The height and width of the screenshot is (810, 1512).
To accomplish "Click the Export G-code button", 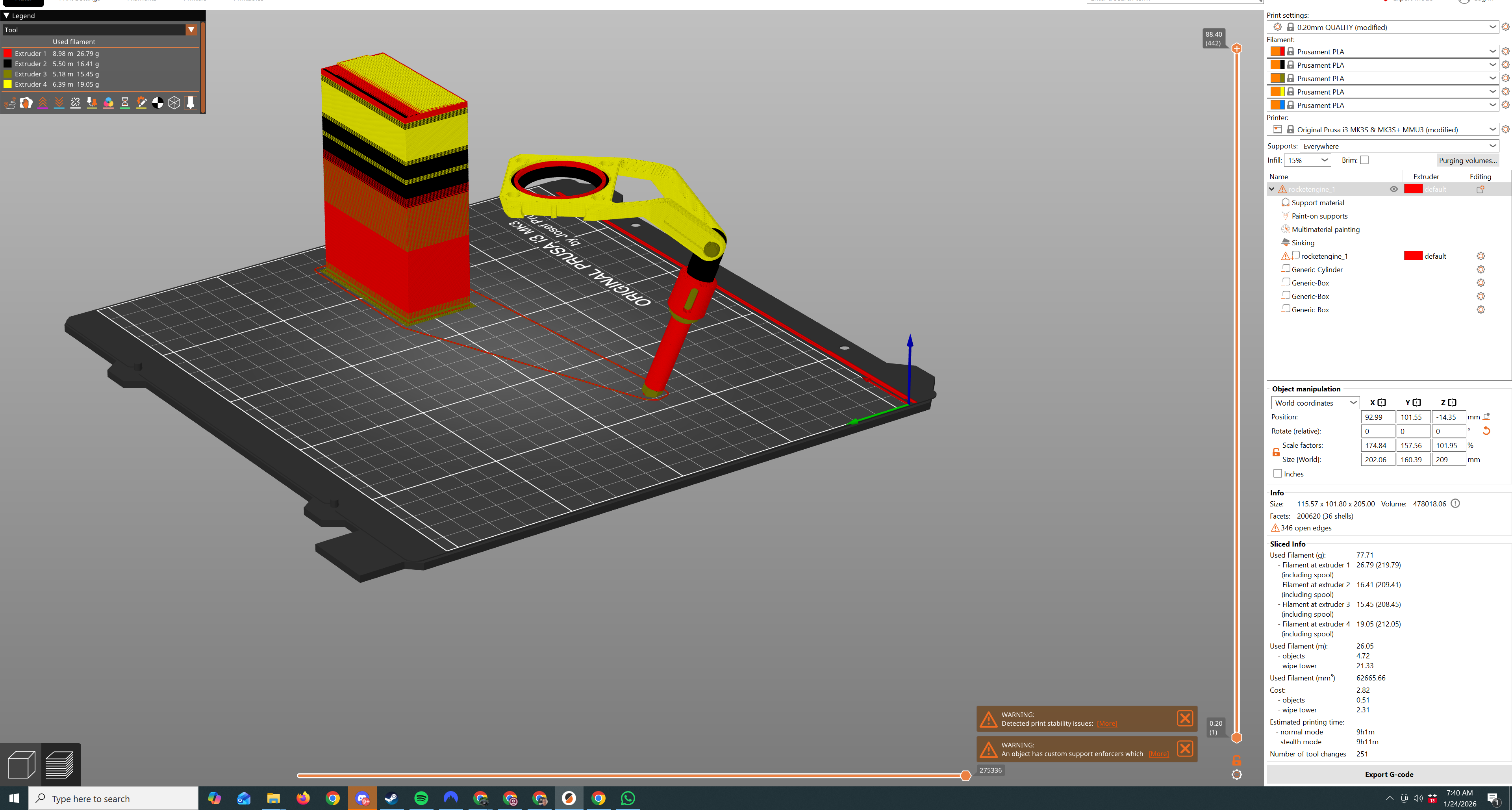I will click(x=1388, y=774).
